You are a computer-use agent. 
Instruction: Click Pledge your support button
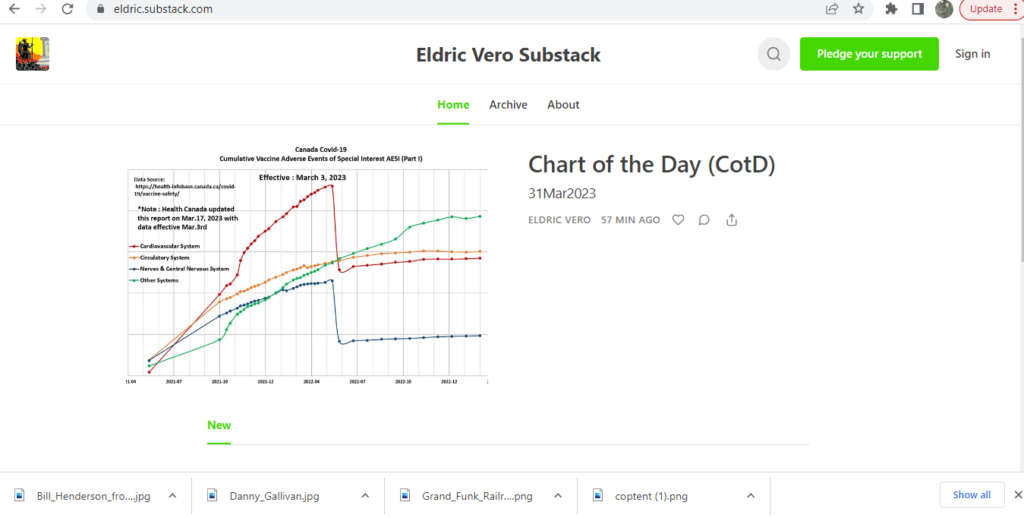tap(869, 54)
